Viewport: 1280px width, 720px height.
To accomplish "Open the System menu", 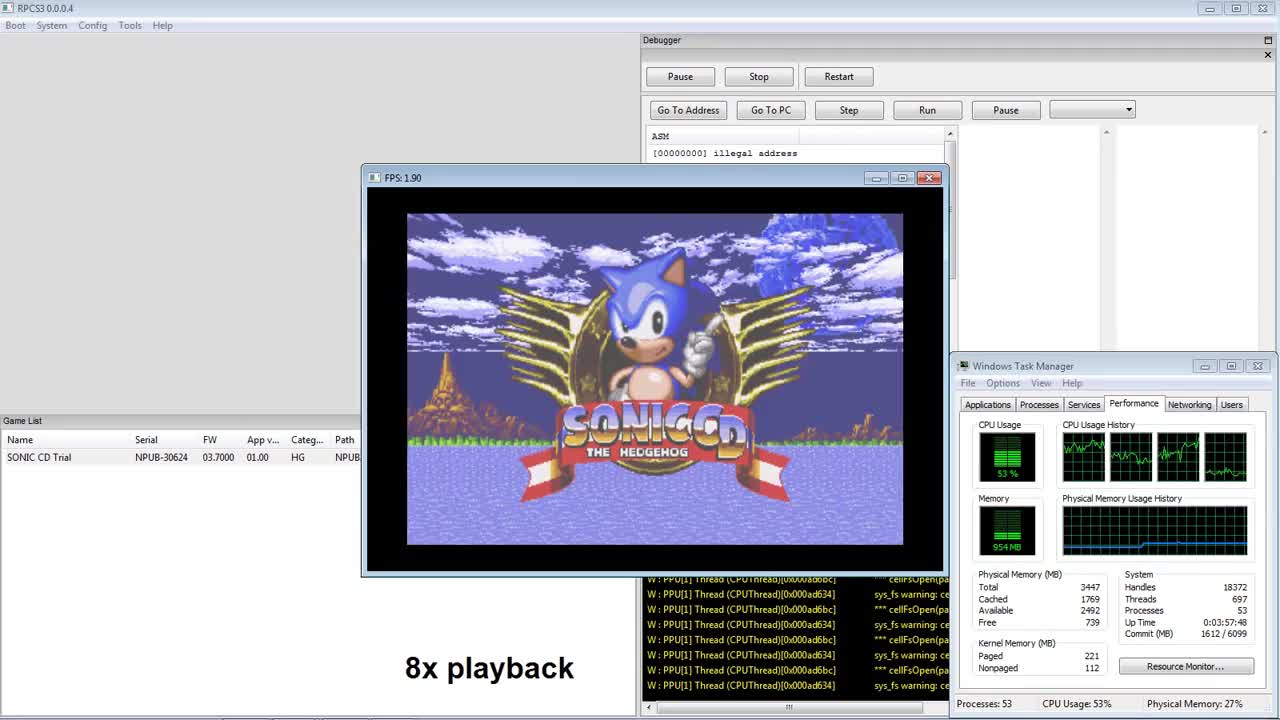I will (51, 25).
